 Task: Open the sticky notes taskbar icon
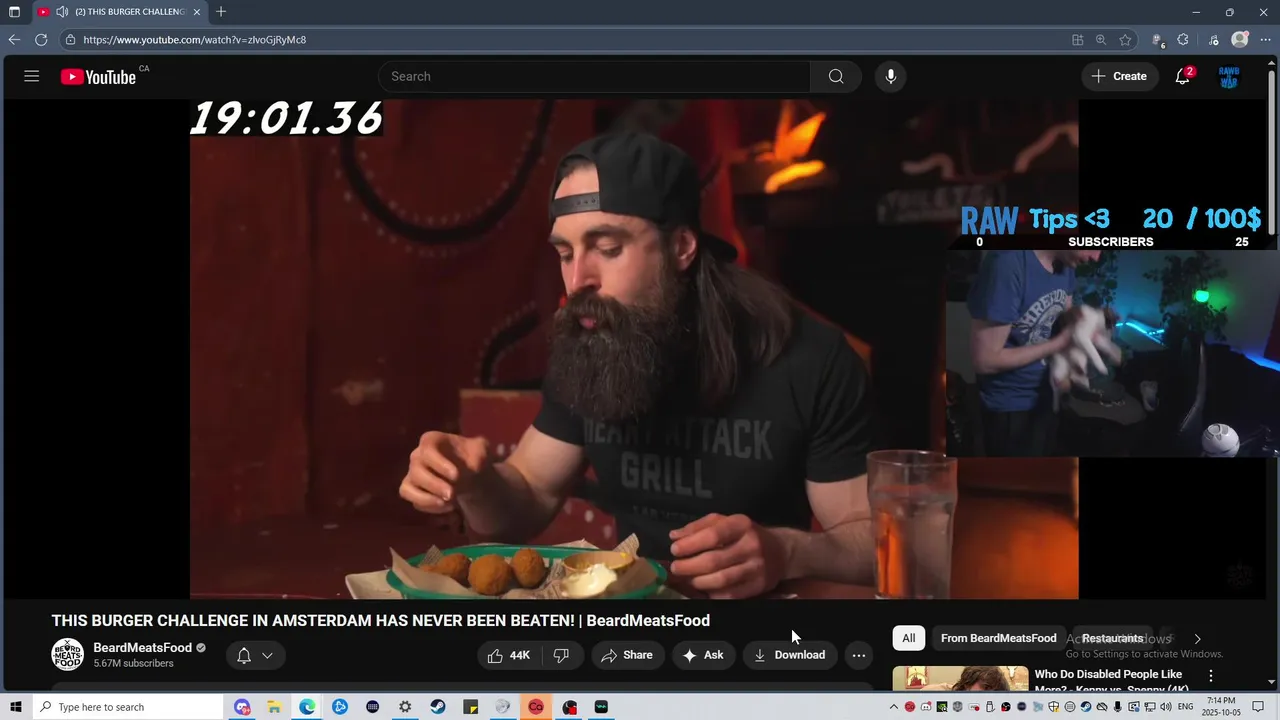point(471,707)
